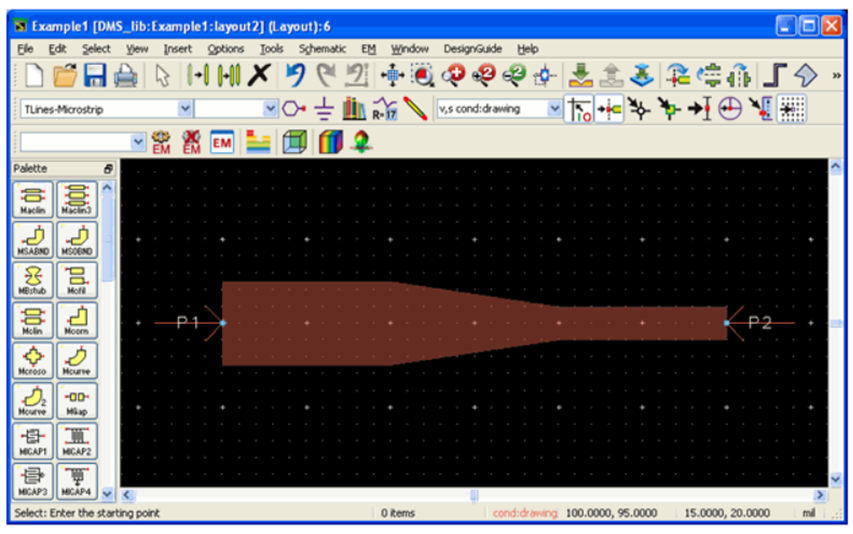853x534 pixels.
Task: Insert a pin using the port icon
Action: point(294,109)
